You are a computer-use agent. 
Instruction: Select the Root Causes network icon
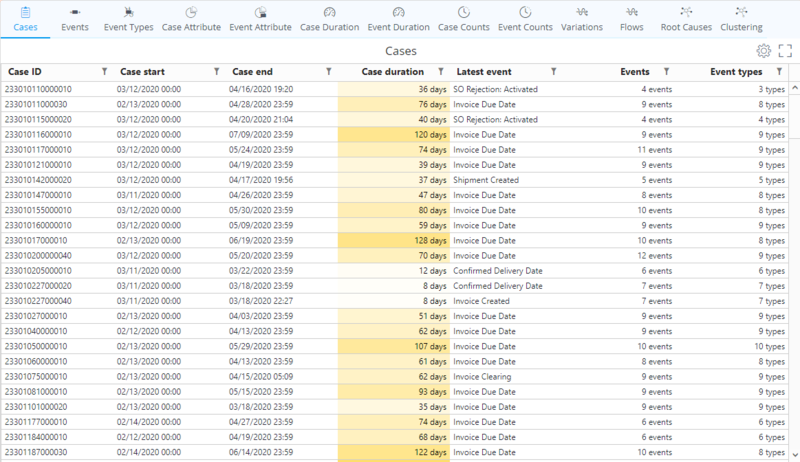pyautogui.click(x=686, y=12)
